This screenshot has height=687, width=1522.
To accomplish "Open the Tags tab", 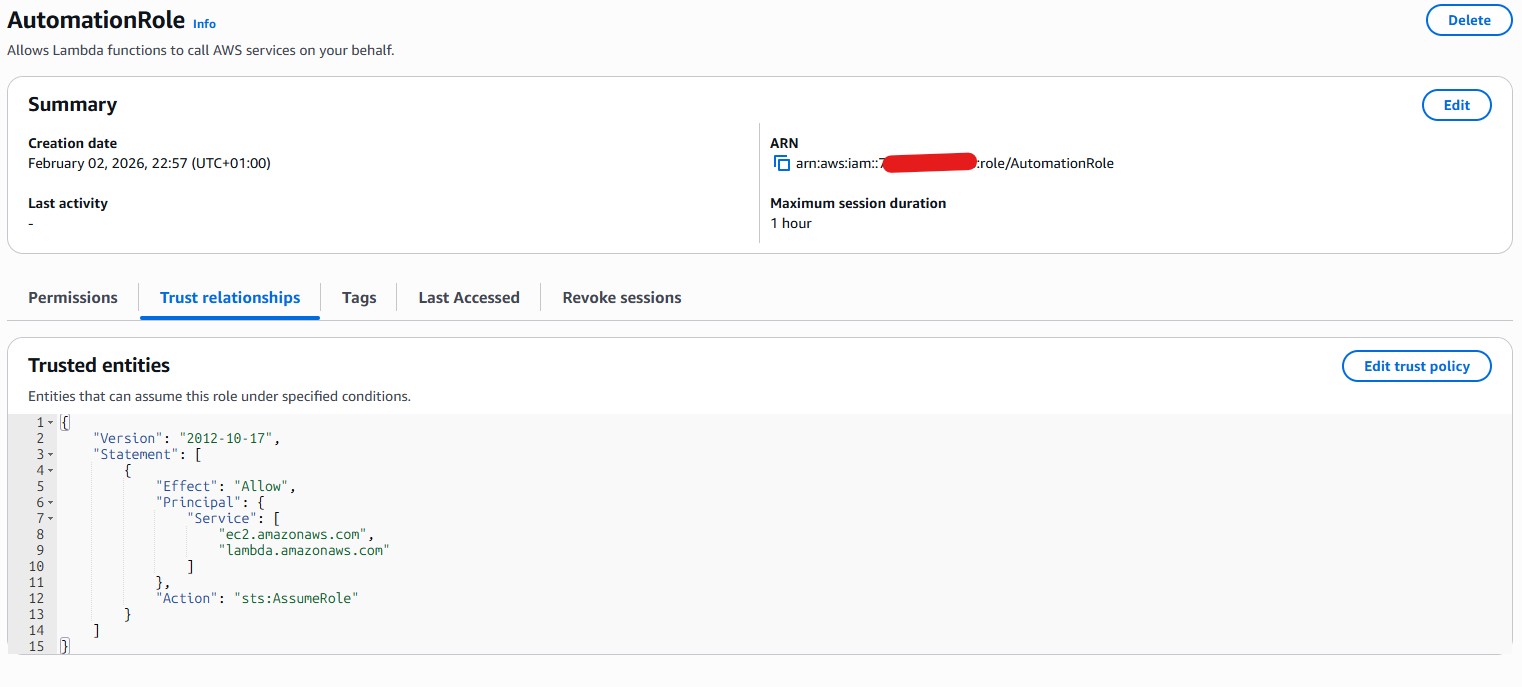I will point(359,297).
